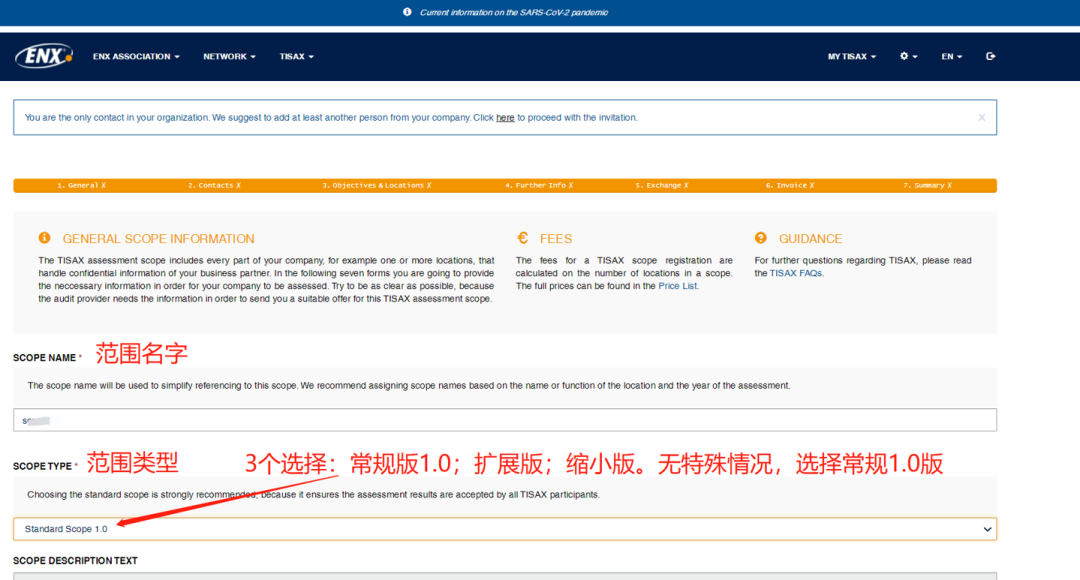Open the Scope Type dropdown

[505, 529]
